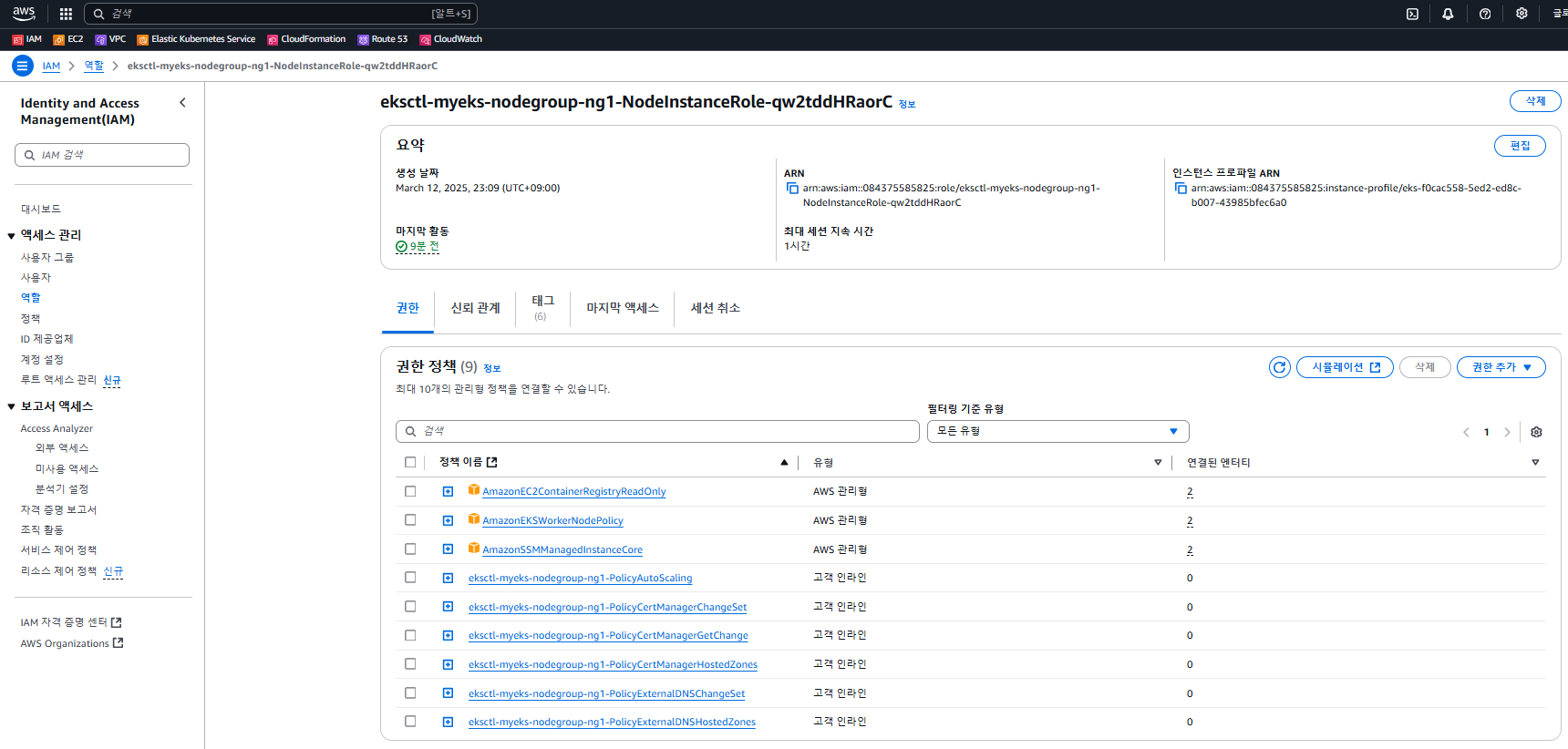The image size is (1568, 749).
Task: Open the policy simulator button
Action: click(1345, 367)
